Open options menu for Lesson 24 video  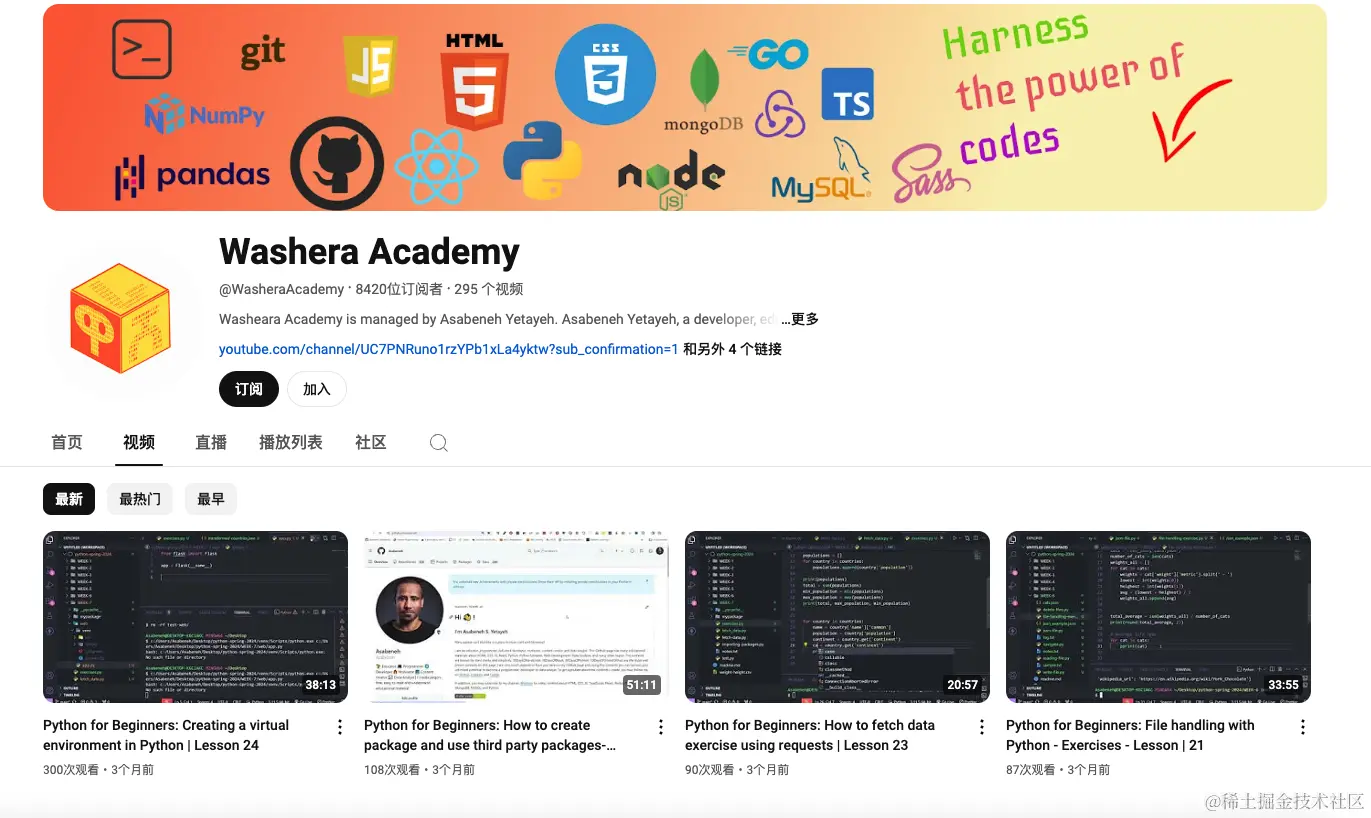340,727
